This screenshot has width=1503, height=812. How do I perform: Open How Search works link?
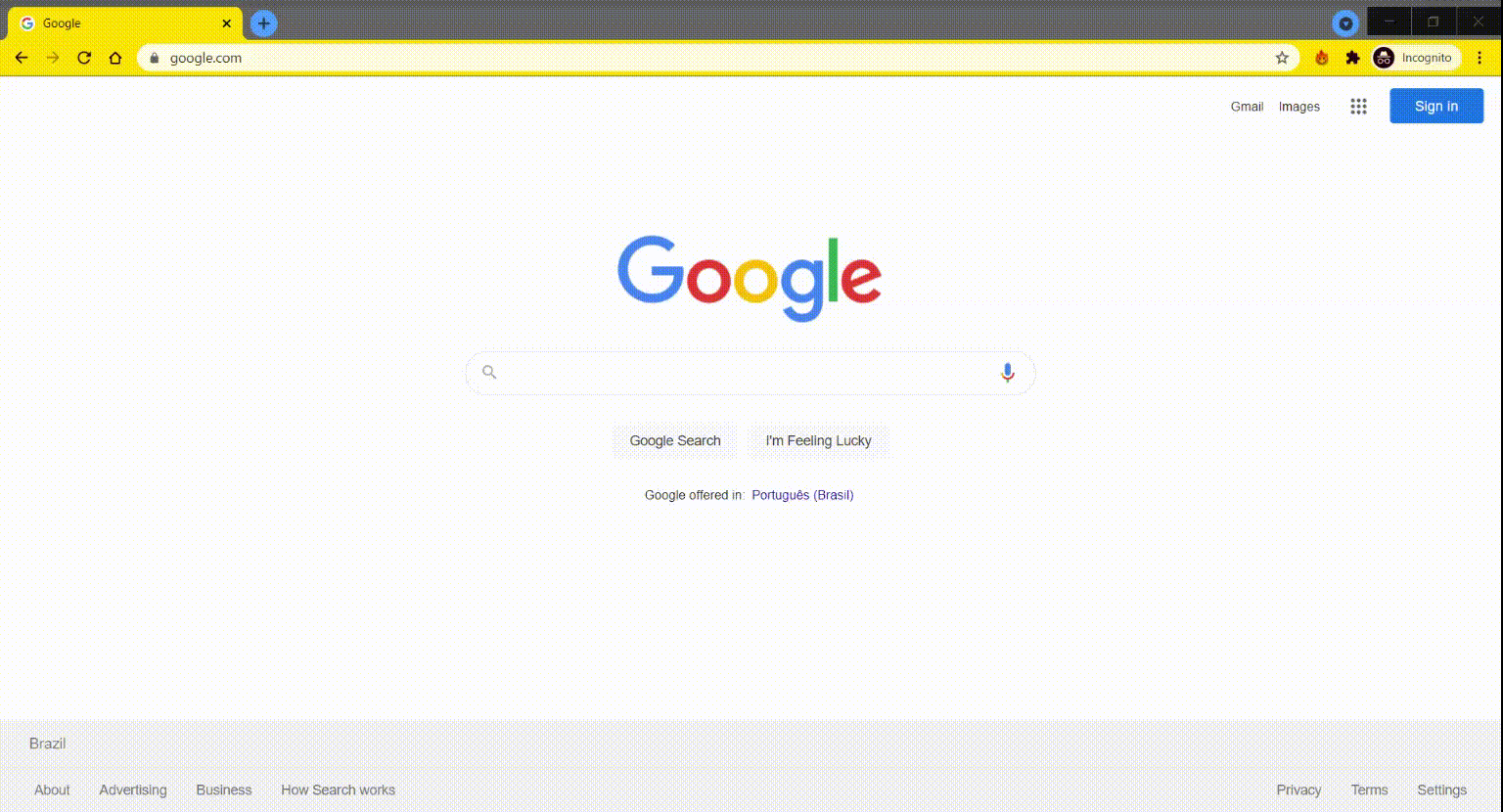339,790
